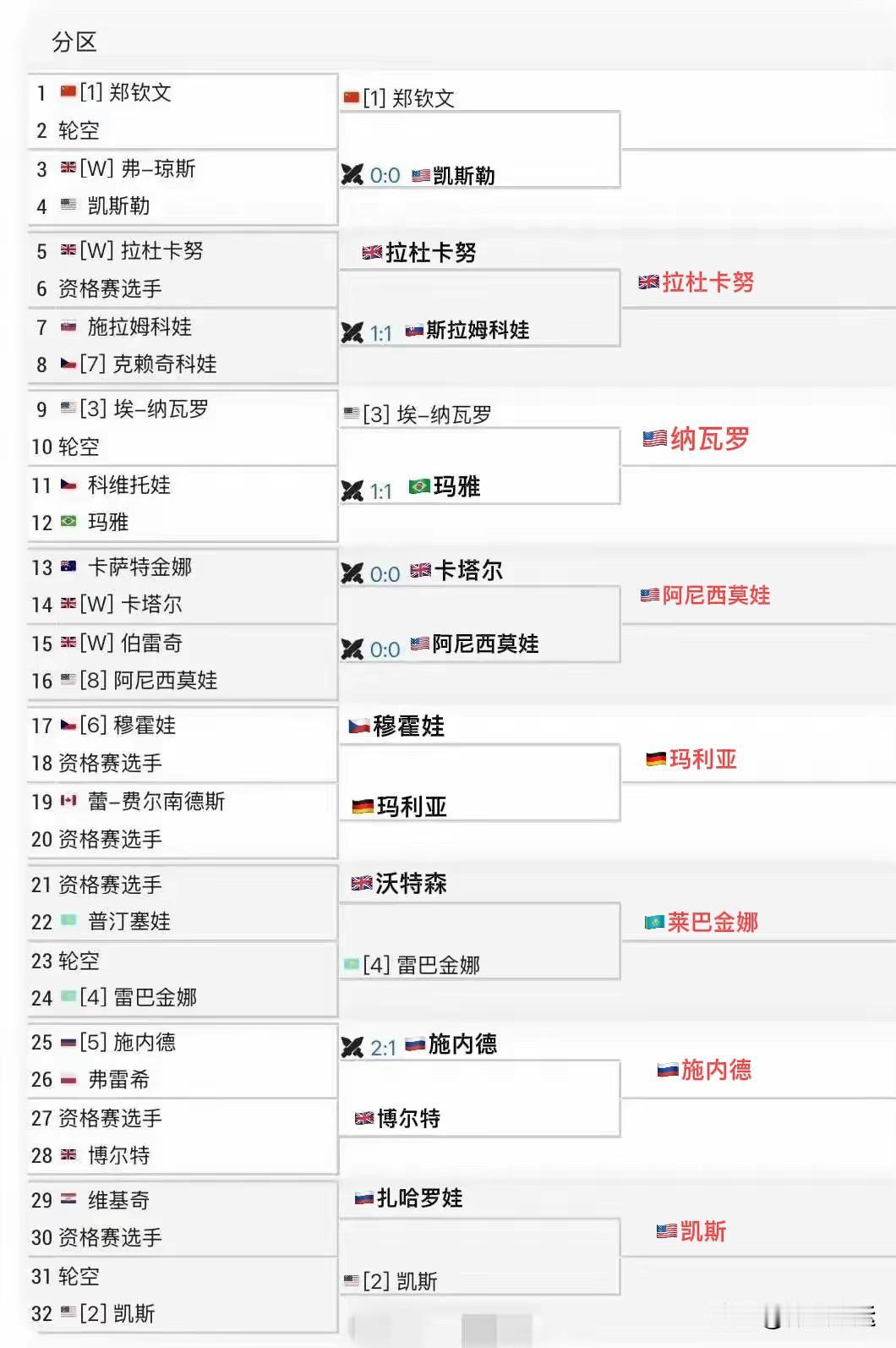Image resolution: width=896 pixels, height=1348 pixels.
Task: Click head-to-head icon beside 凯斯勒 0:0
Action: pos(352,175)
